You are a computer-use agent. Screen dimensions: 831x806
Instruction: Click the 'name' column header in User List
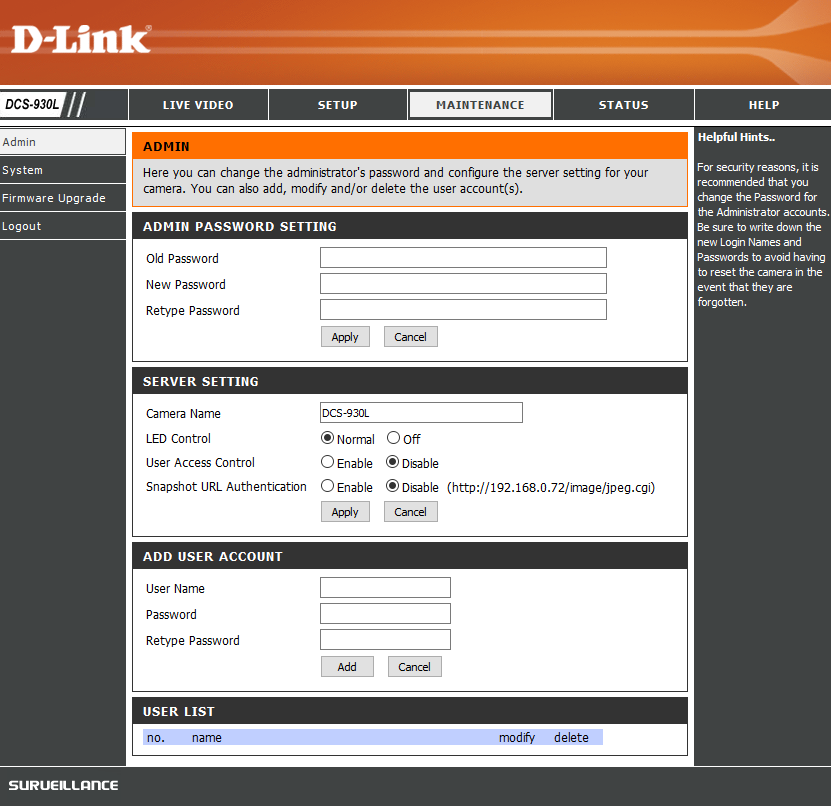207,738
